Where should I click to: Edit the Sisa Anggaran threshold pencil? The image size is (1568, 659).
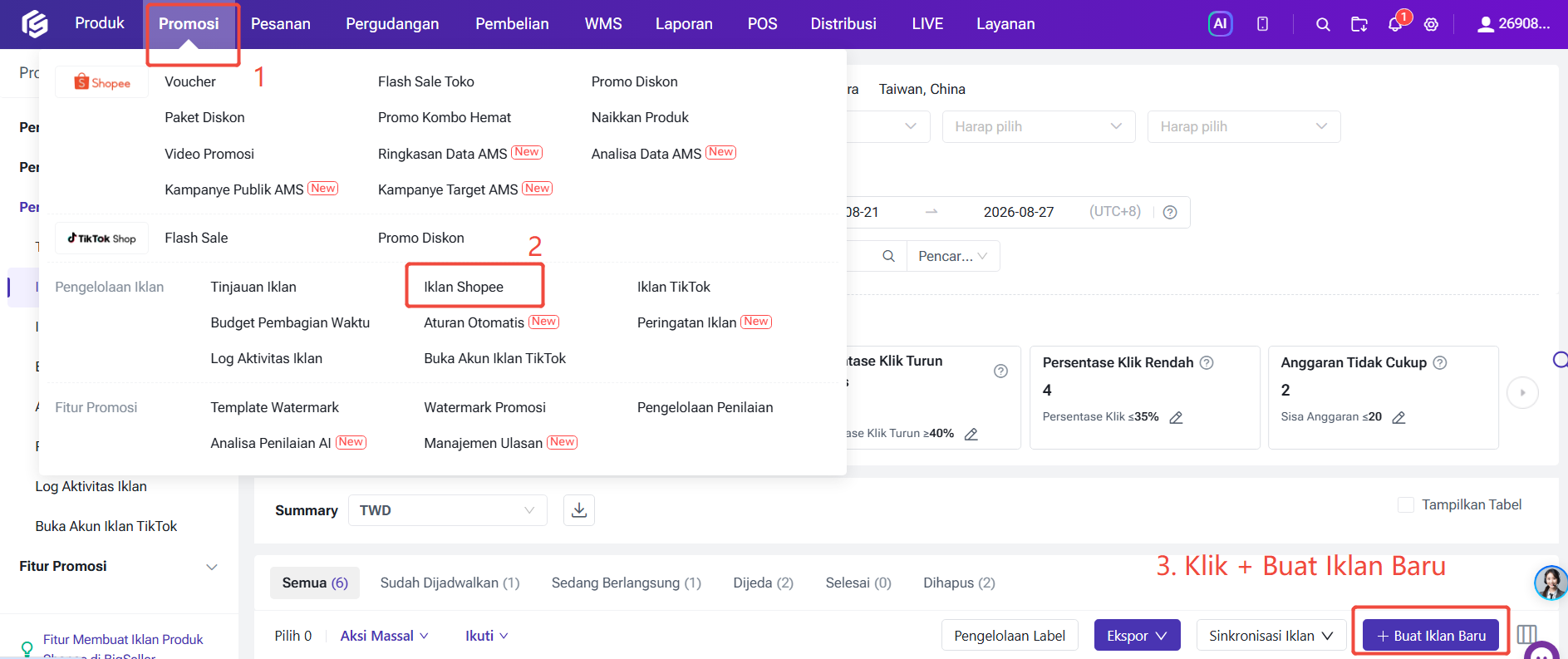(x=1398, y=417)
